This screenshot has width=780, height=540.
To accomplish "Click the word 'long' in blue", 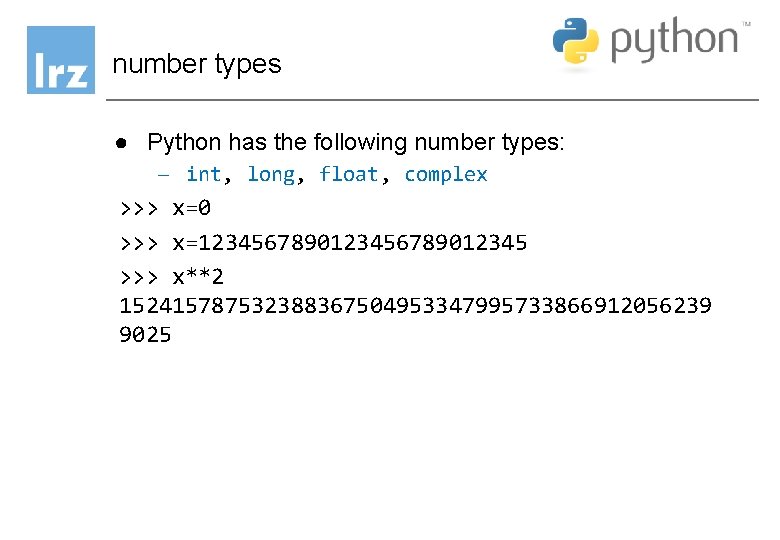I will [x=272, y=175].
